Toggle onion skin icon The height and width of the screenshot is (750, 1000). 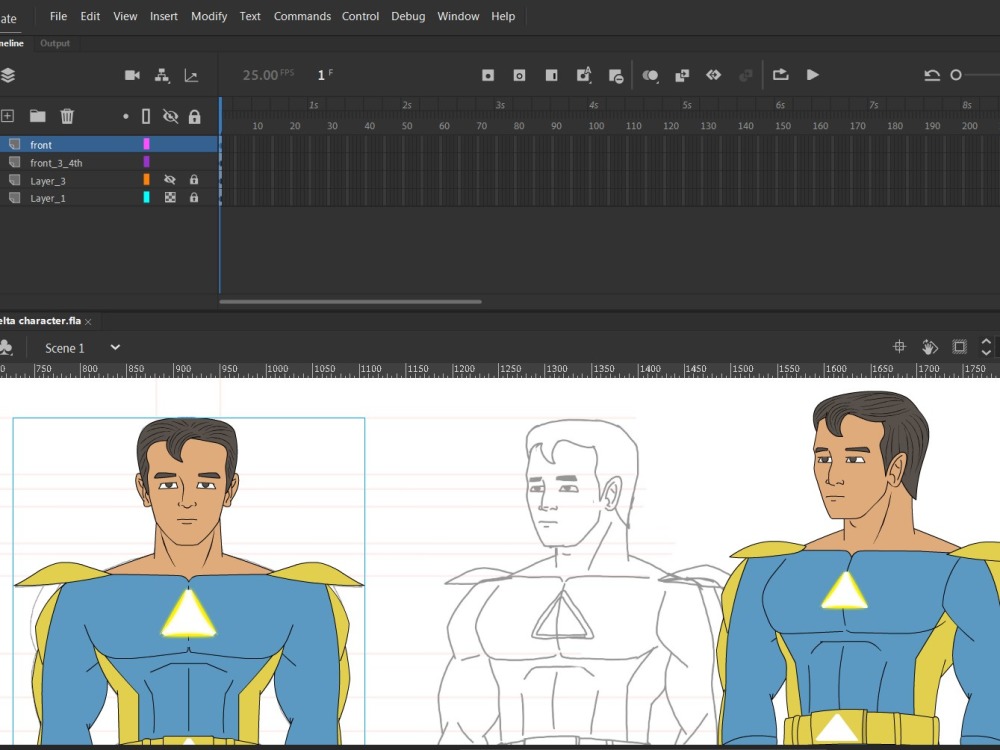point(650,75)
